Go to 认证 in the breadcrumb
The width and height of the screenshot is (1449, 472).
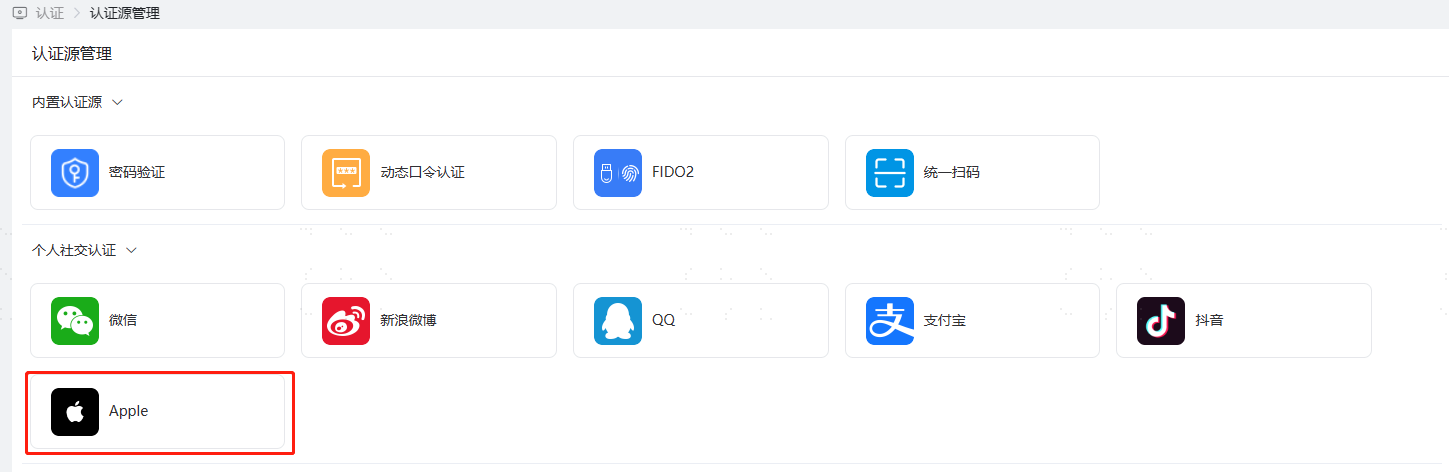pos(50,13)
